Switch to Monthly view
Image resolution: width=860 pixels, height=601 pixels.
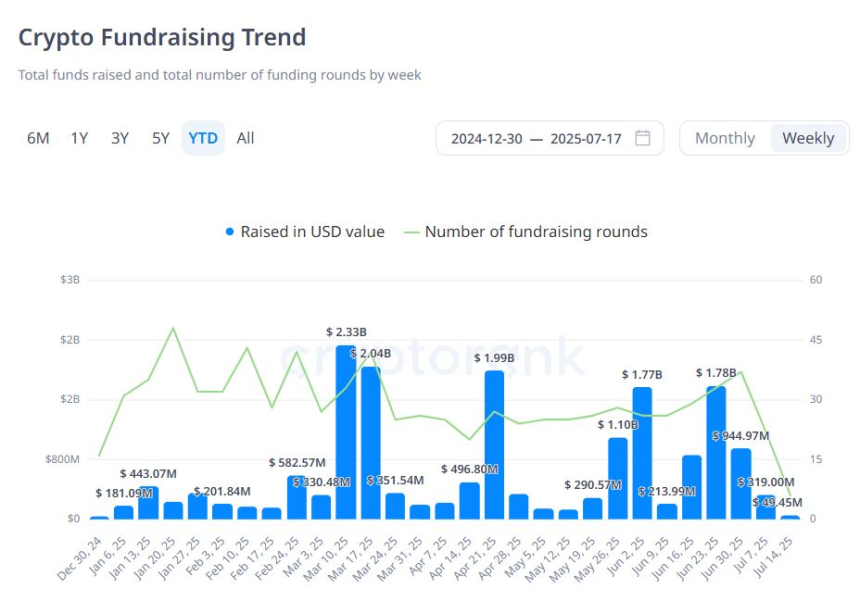(725, 138)
